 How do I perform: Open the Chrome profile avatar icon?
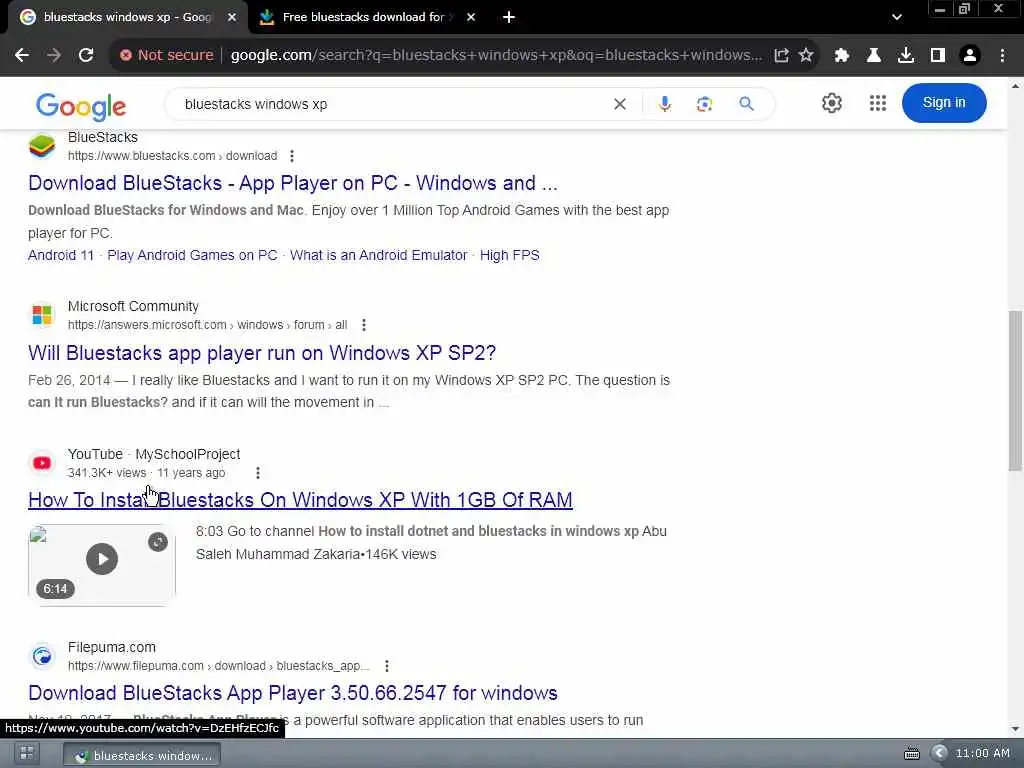click(x=970, y=56)
